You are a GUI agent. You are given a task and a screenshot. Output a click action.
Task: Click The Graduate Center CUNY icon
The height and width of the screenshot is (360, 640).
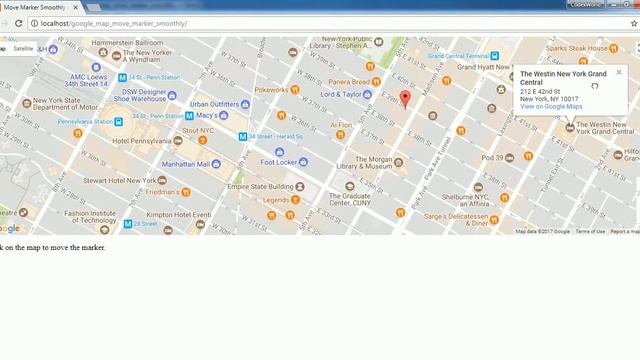[349, 186]
